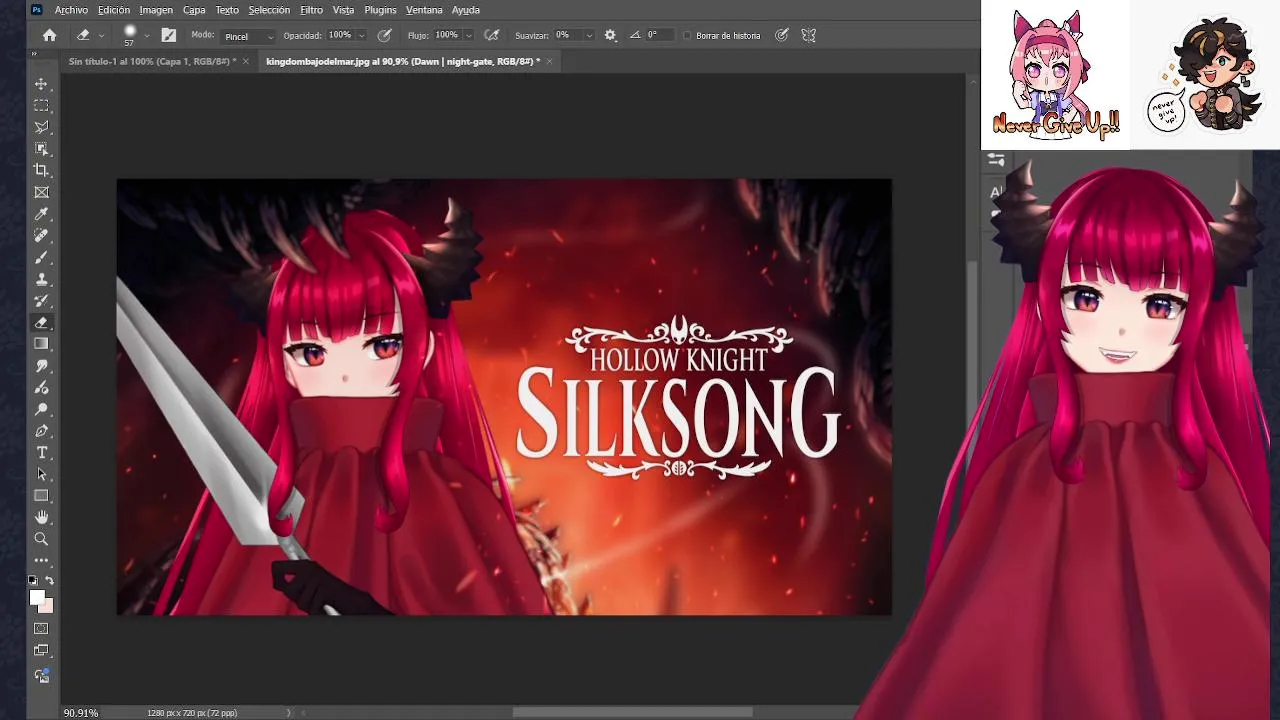
Task: Select the Crop tool
Action: point(41,170)
